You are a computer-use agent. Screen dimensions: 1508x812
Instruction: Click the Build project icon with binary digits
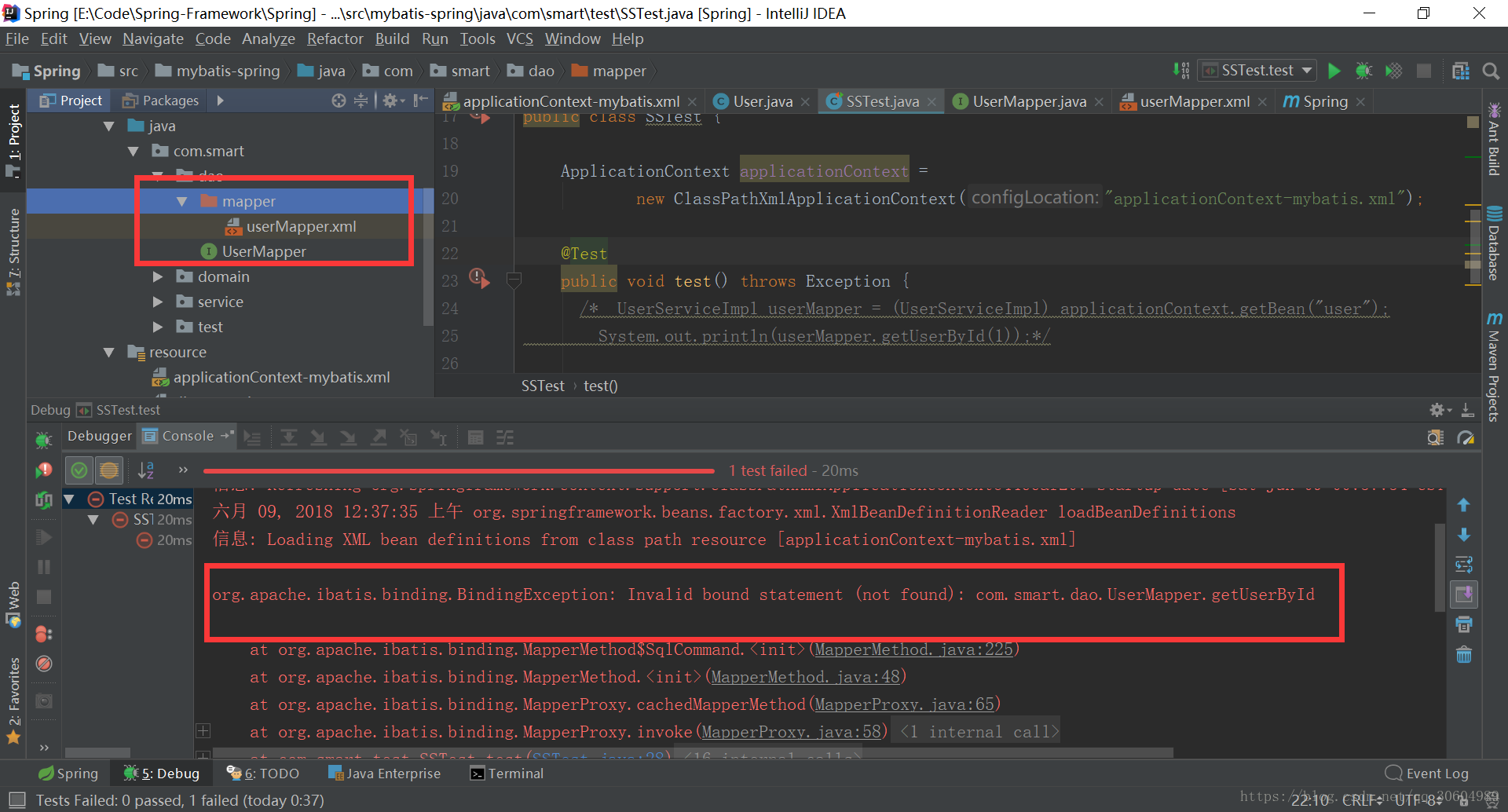click(1181, 71)
